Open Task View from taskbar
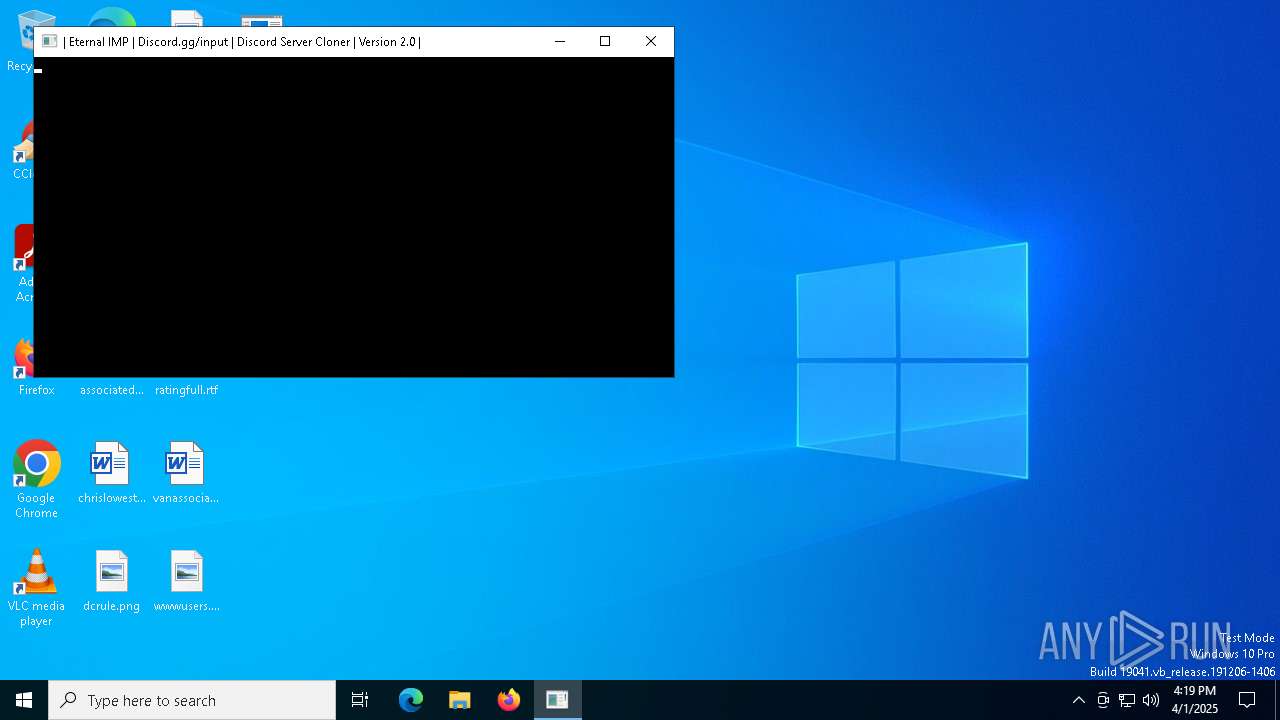Image resolution: width=1280 pixels, height=720 pixels. 360,700
